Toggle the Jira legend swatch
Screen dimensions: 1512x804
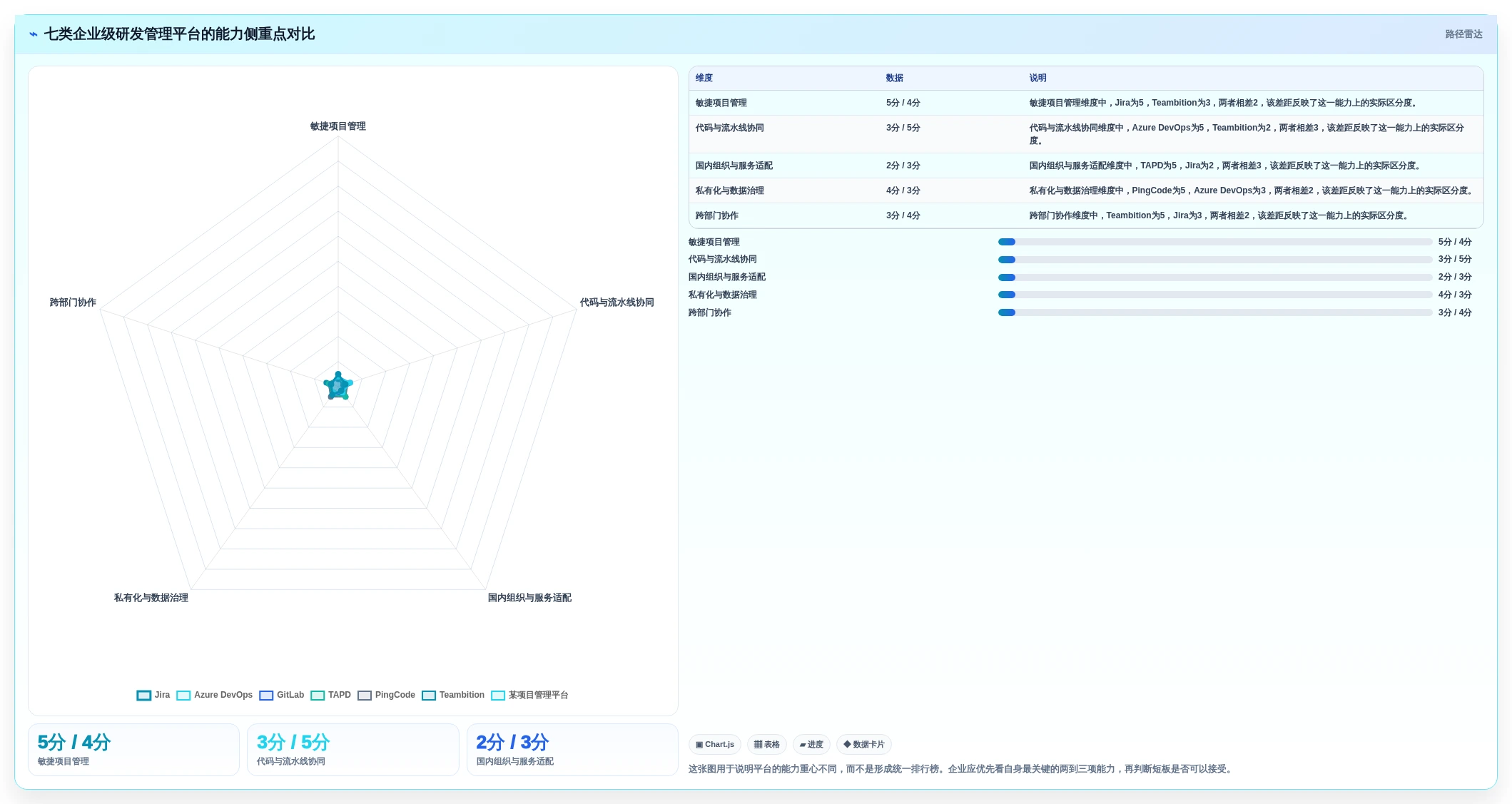(x=144, y=696)
